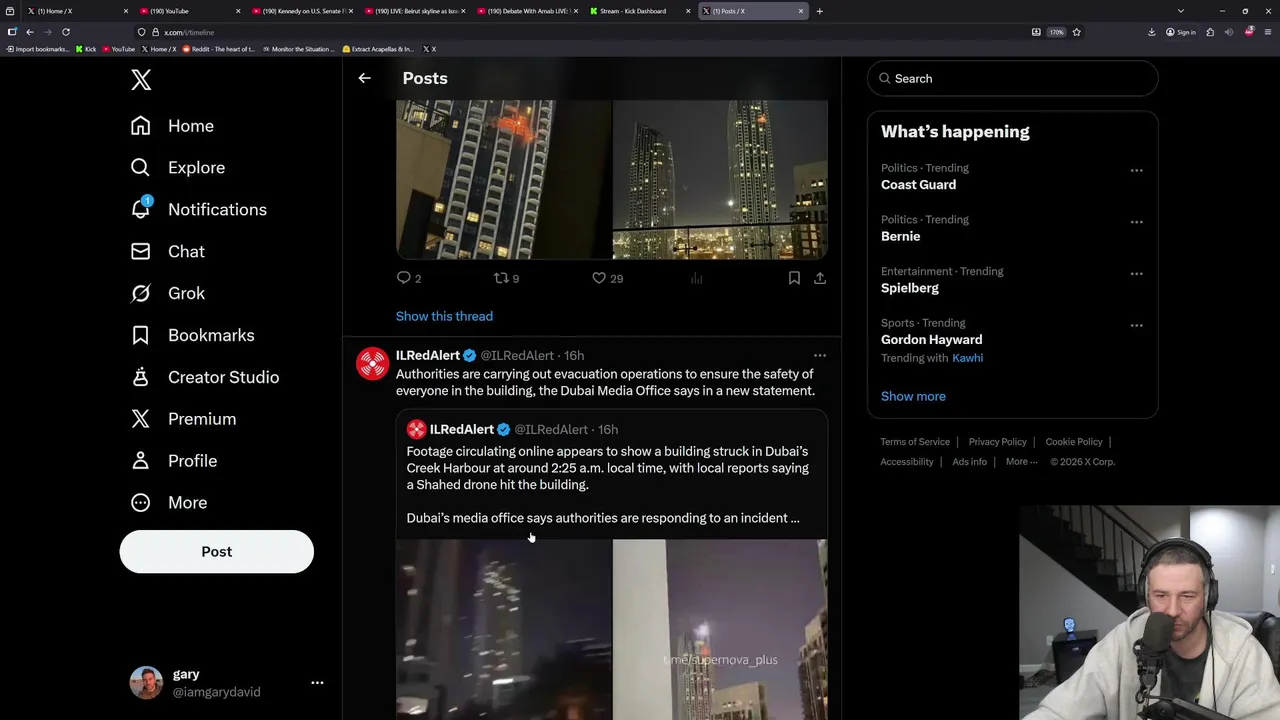
Task: Open browser Downloads panel
Action: [x=1151, y=32]
